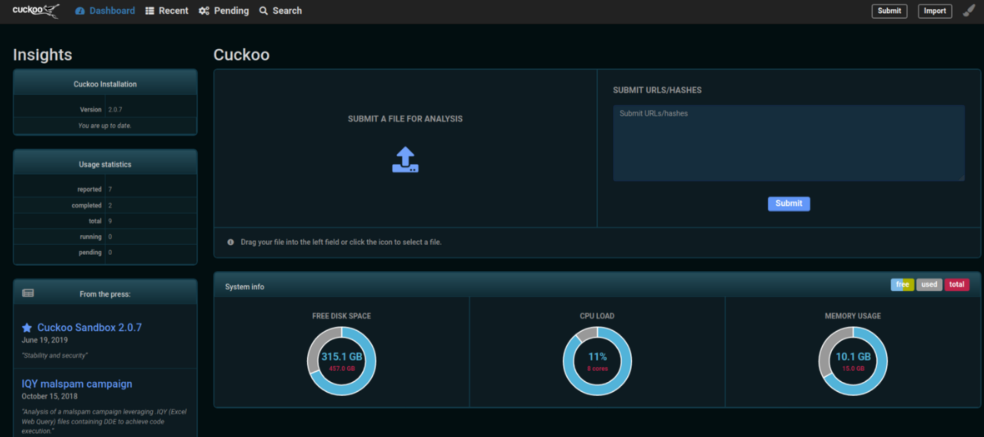The image size is (984, 437).
Task: Click the Usage statistics panel header
Action: 105,164
